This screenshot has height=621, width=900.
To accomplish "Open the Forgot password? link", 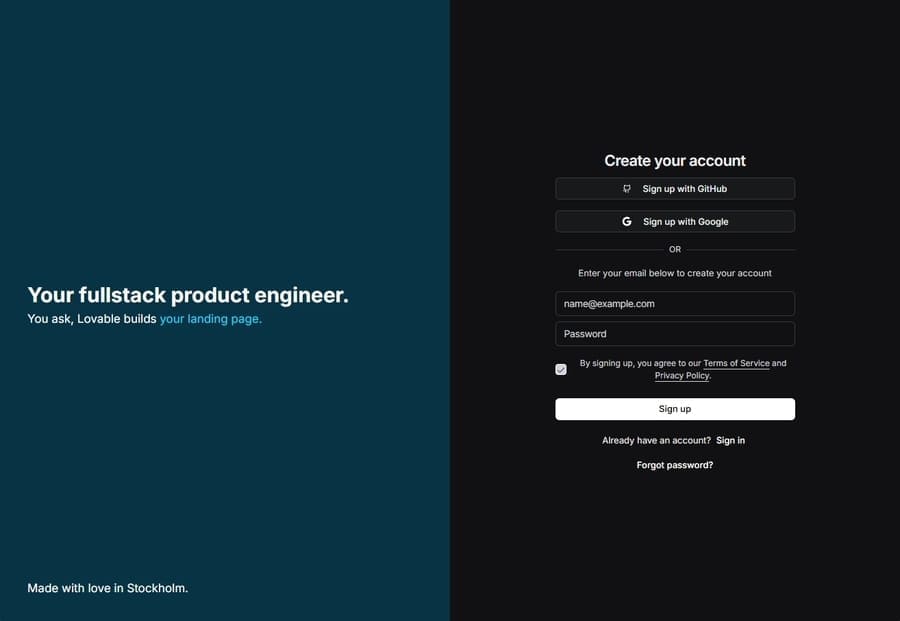I will click(674, 465).
